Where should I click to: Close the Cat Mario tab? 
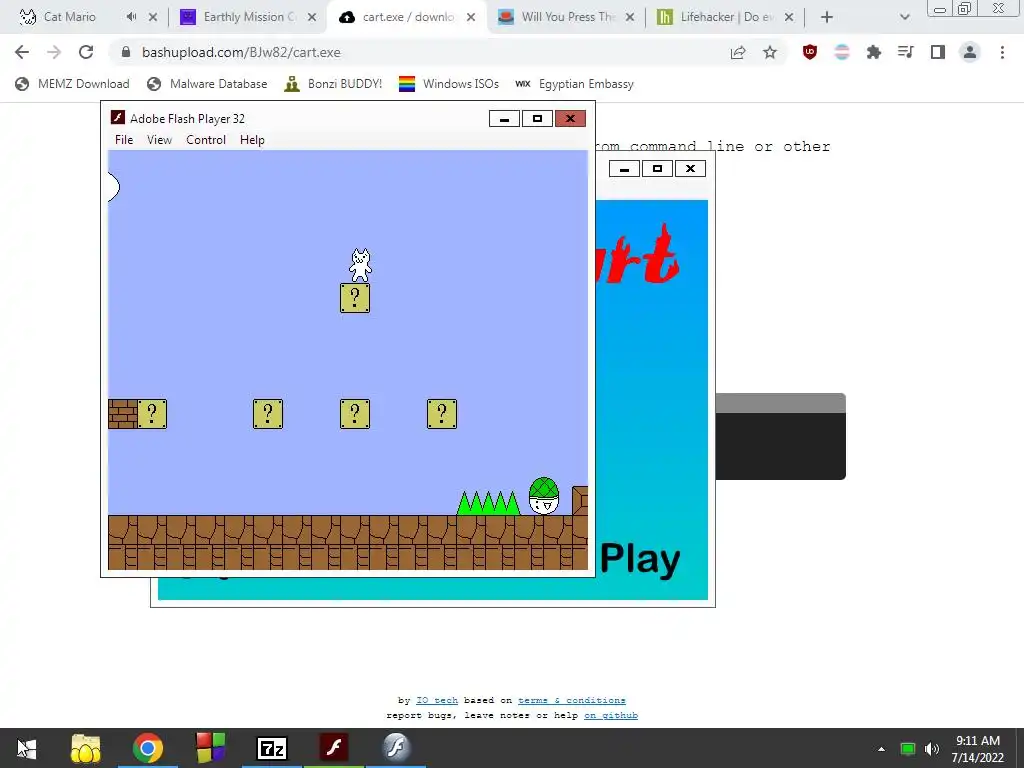(x=153, y=17)
